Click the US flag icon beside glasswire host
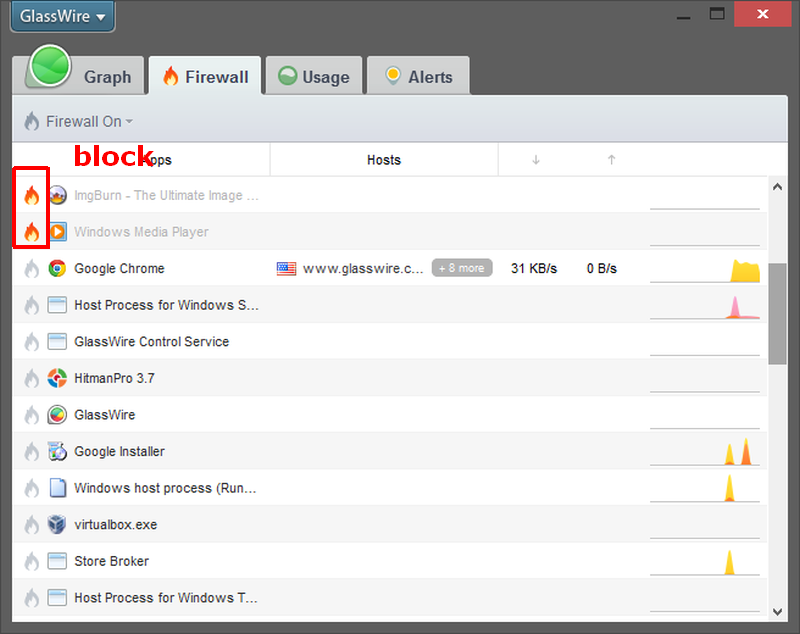The width and height of the screenshot is (800, 634). click(x=286, y=268)
